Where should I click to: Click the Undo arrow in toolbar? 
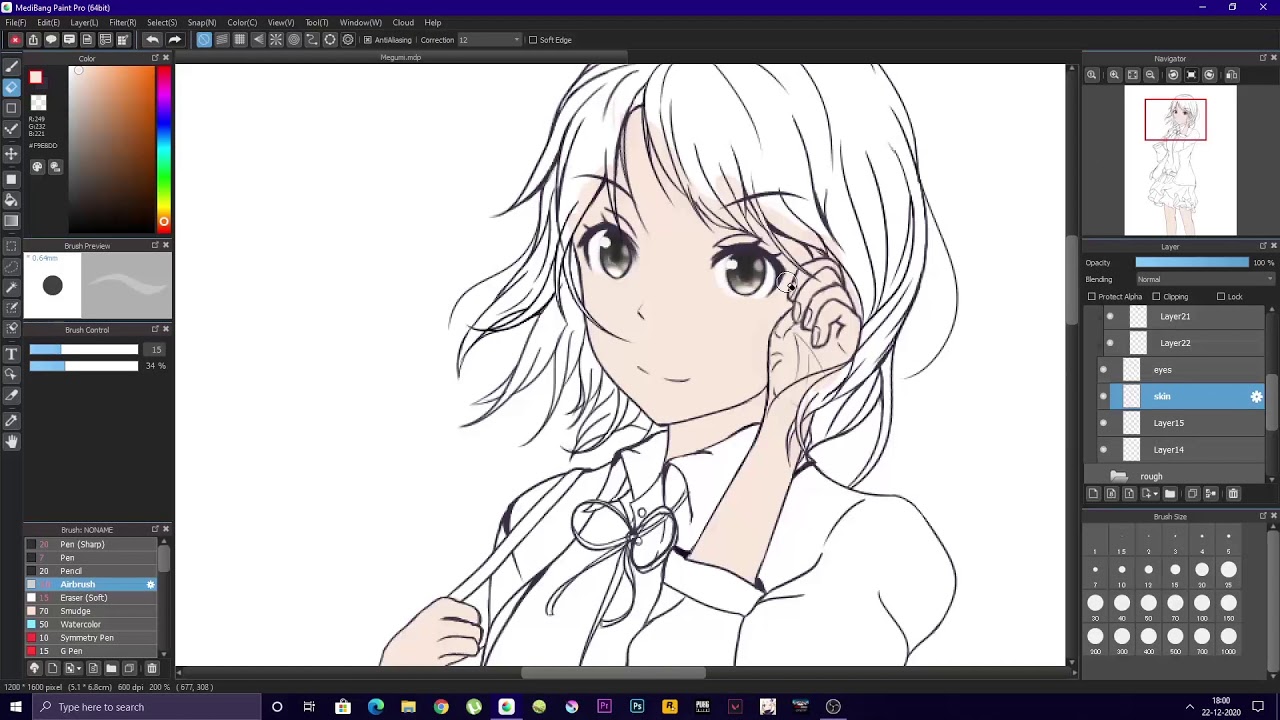(152, 40)
